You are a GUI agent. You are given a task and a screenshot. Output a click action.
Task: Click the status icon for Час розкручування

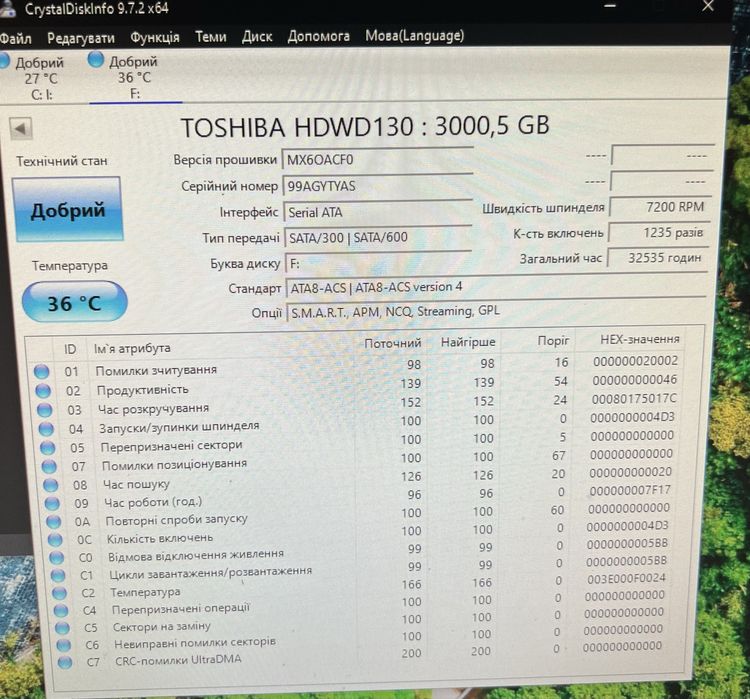[44, 410]
